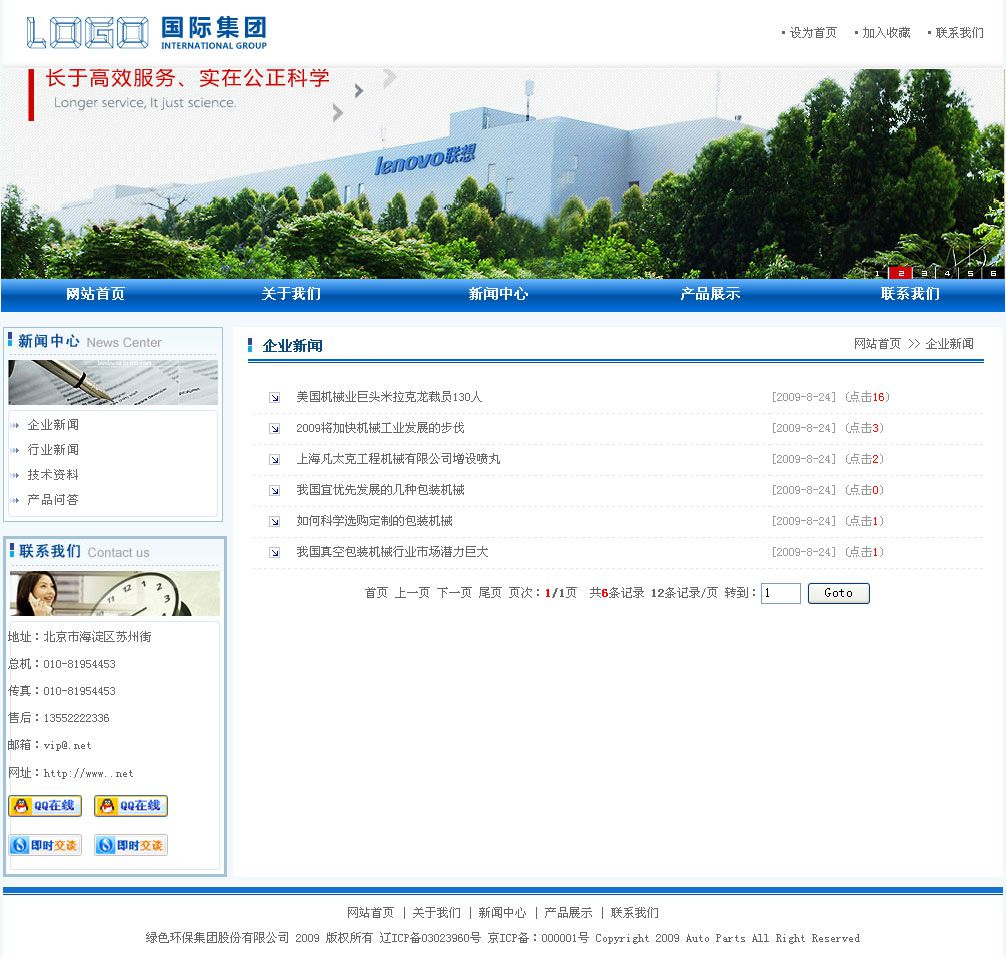This screenshot has width=1006, height=957.
Task: Switch banner to slide 2
Action: point(901,273)
